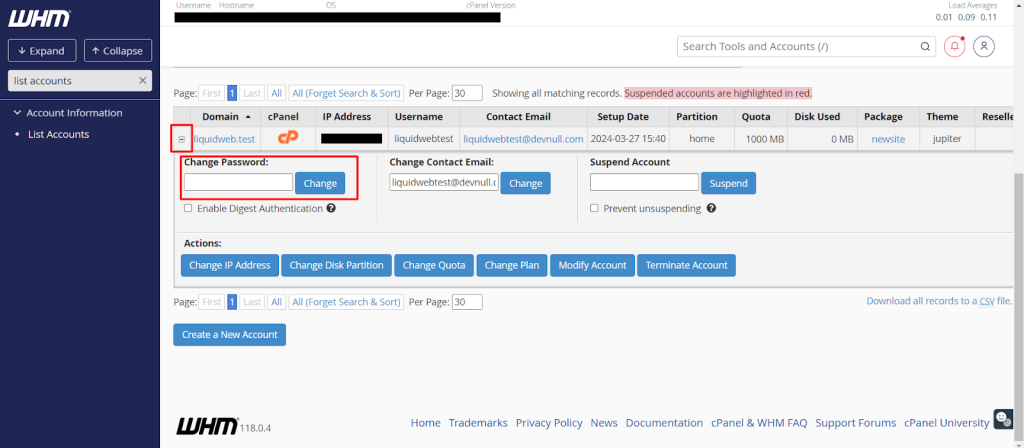This screenshot has width=1024, height=448.
Task: Click Change Password input field
Action: tap(238, 182)
